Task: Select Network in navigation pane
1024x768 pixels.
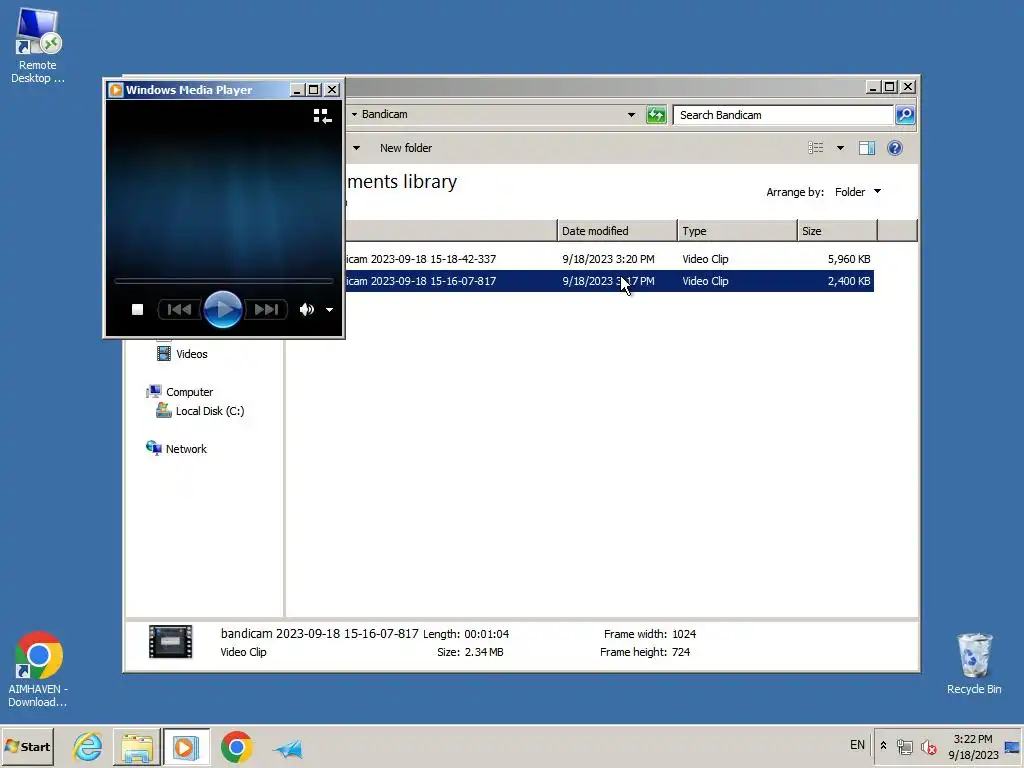Action: click(176, 449)
